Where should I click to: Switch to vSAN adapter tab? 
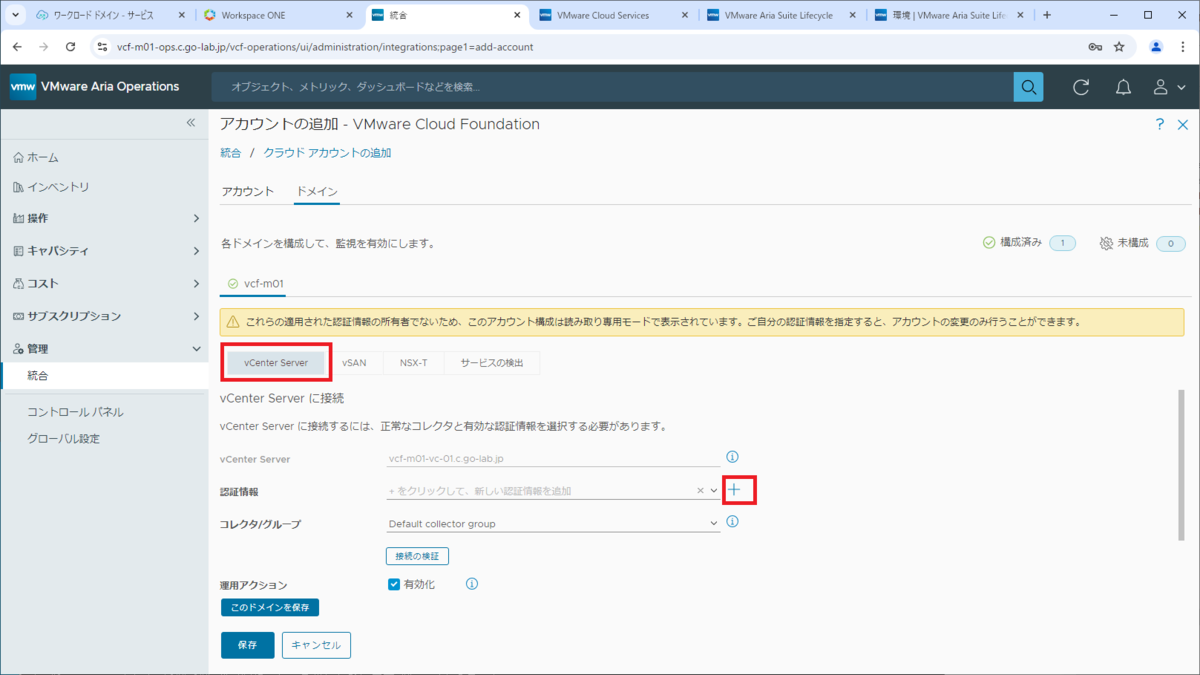354,363
